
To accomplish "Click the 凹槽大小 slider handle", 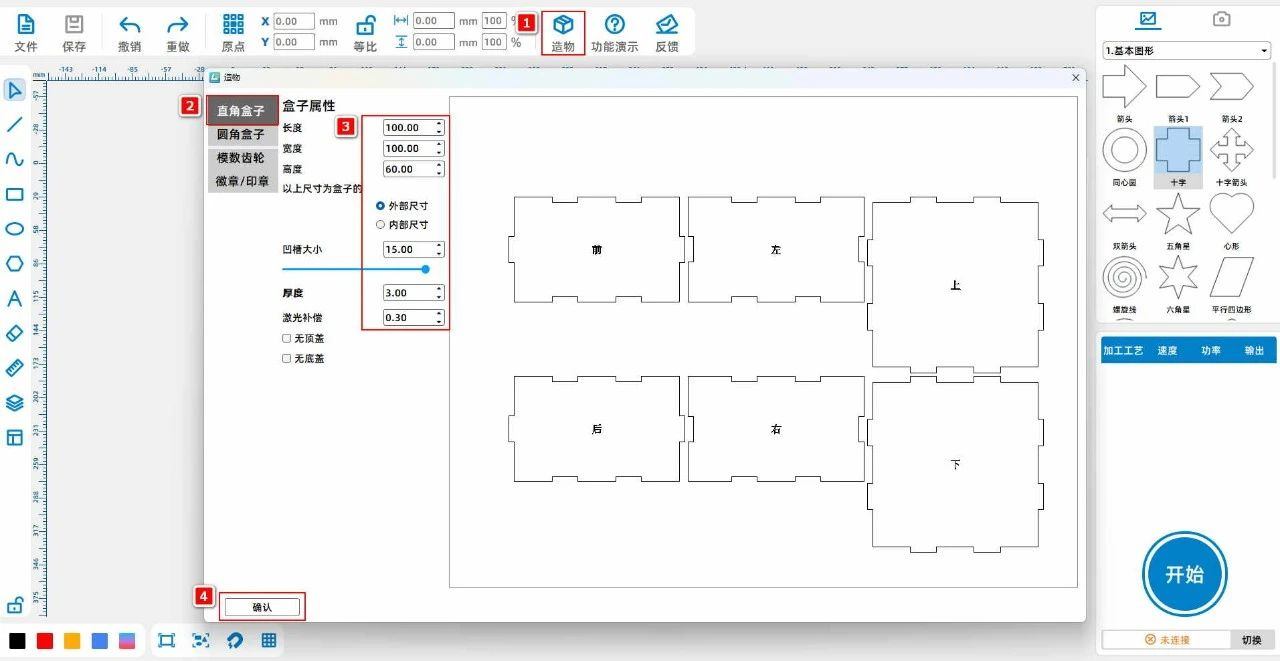I will [426, 269].
